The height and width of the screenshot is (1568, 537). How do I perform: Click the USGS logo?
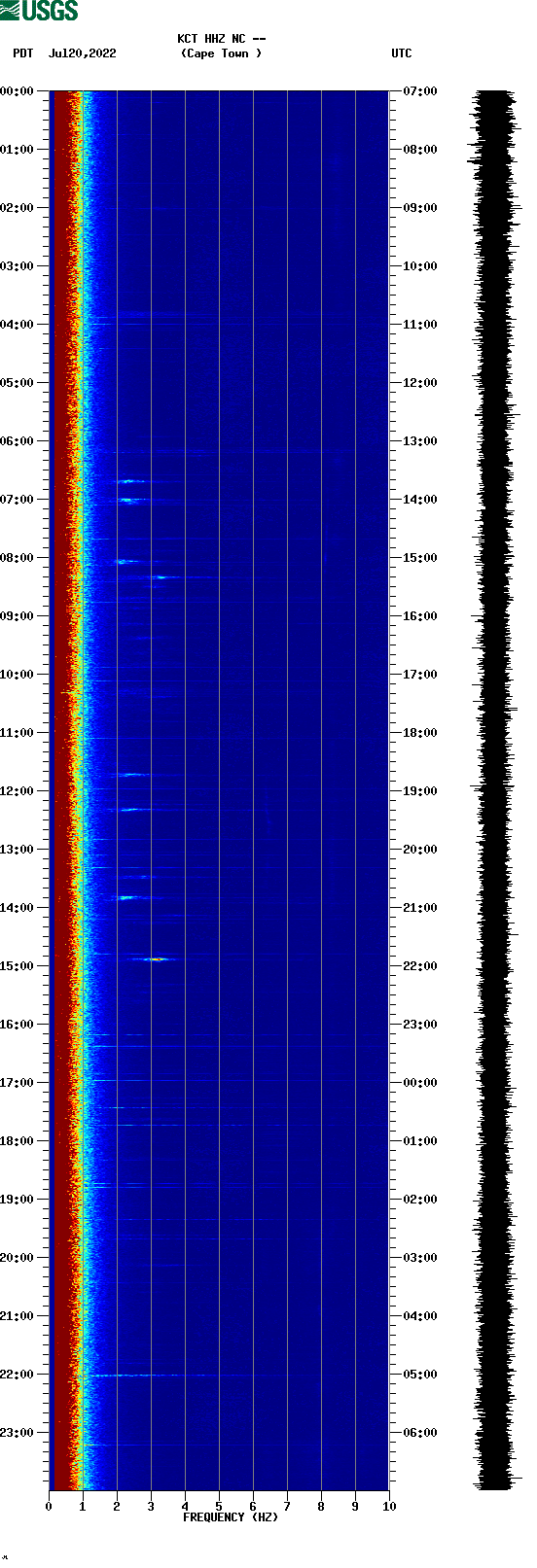tap(39, 11)
